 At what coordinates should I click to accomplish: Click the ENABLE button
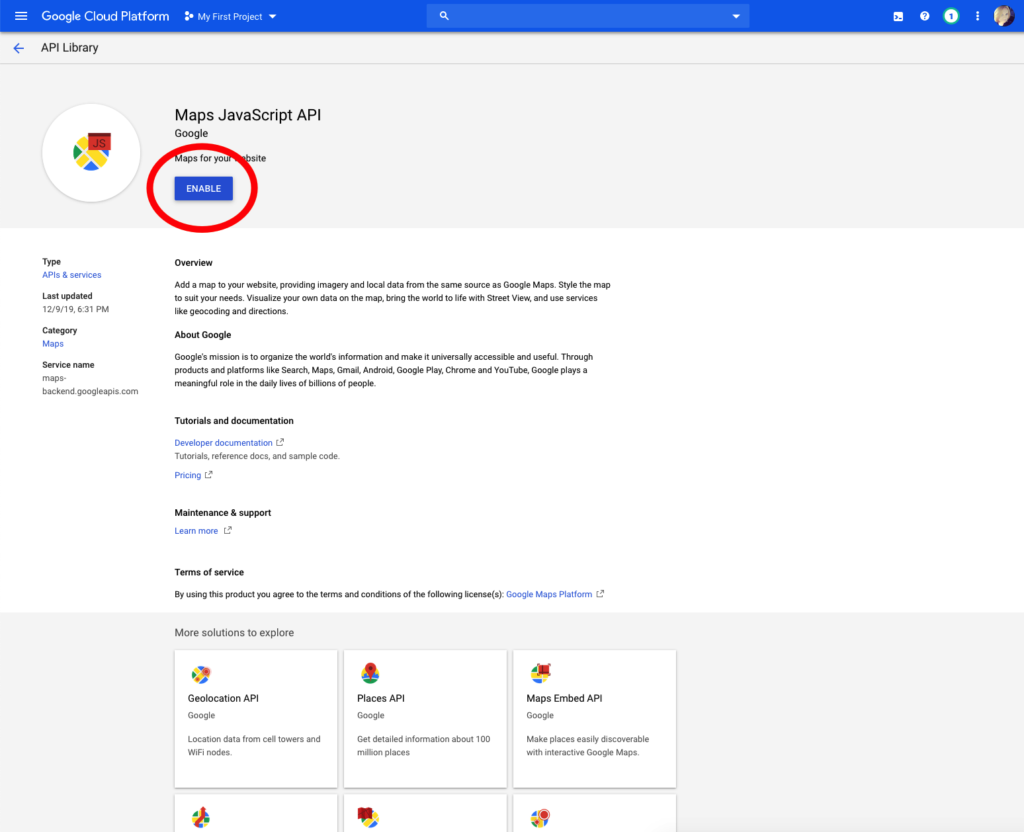point(204,189)
